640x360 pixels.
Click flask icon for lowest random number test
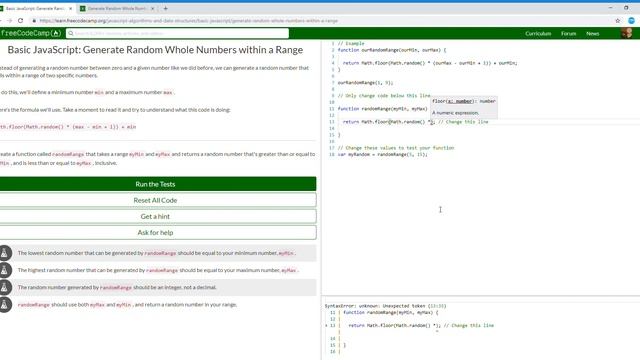pyautogui.click(x=4, y=253)
